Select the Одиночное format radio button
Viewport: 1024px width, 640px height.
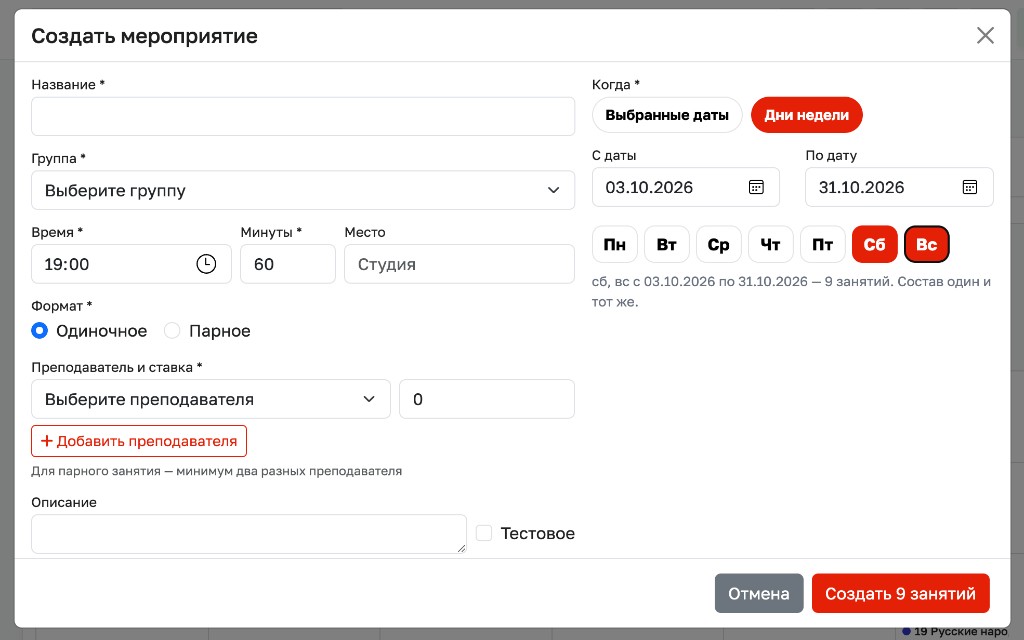[x=40, y=331]
